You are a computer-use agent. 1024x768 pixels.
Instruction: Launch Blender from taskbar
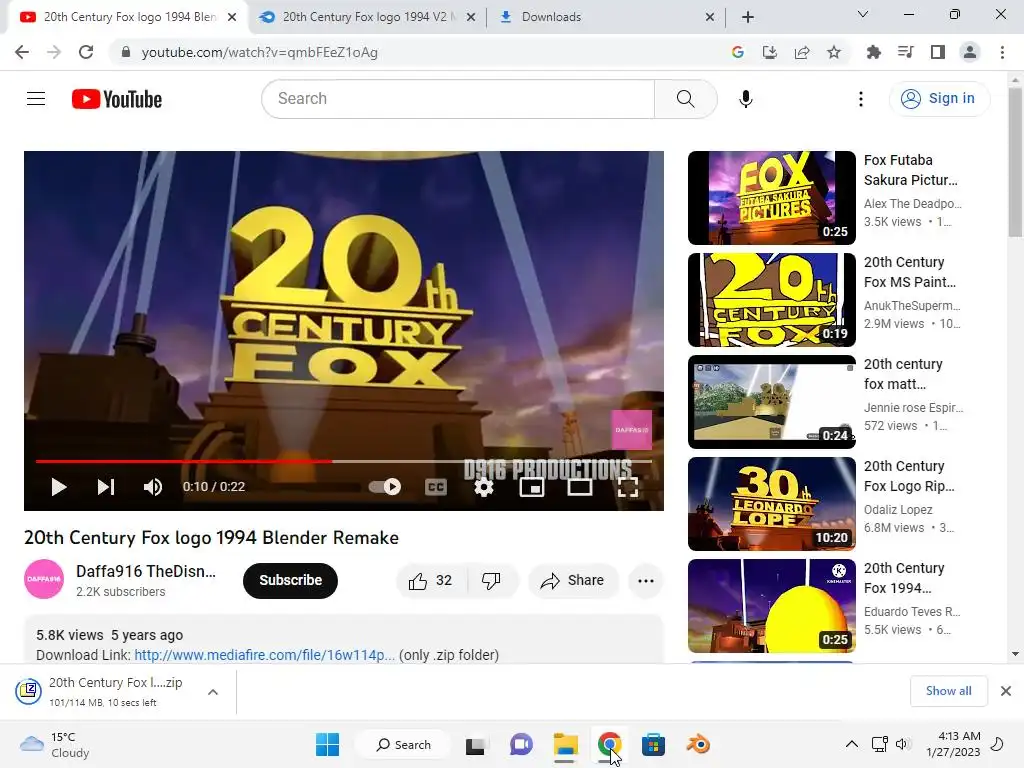click(x=697, y=744)
